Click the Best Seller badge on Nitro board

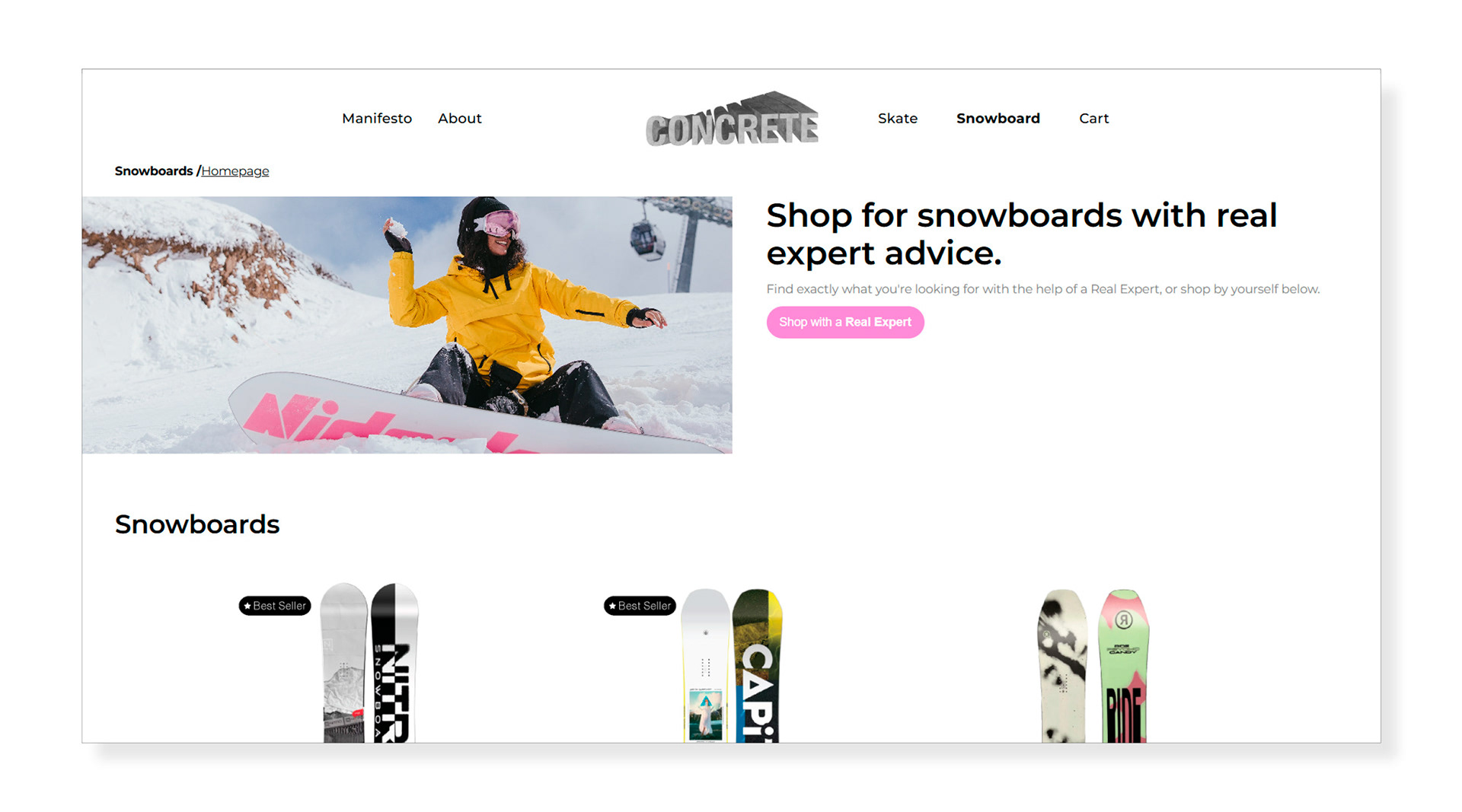click(x=275, y=606)
